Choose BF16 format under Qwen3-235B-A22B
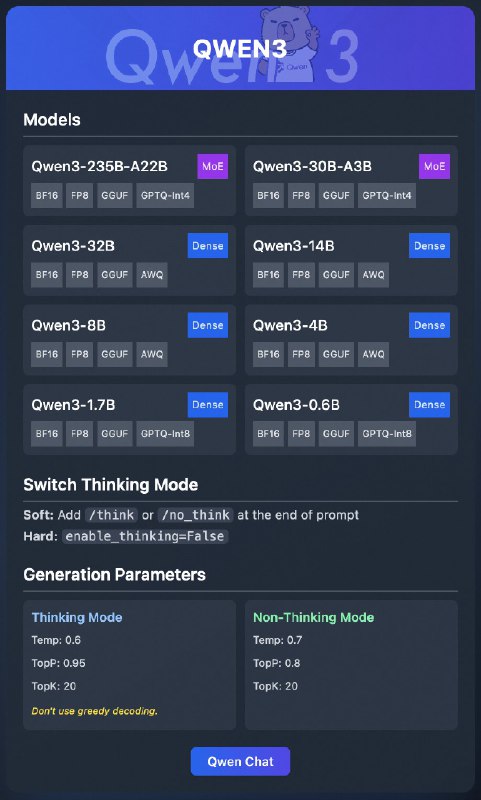The image size is (481, 800). (x=47, y=195)
